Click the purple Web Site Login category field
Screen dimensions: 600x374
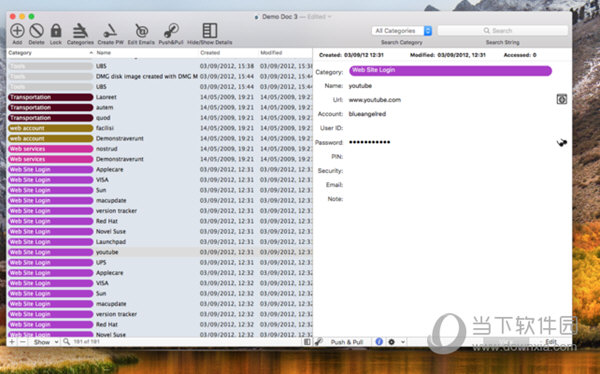tap(450, 70)
